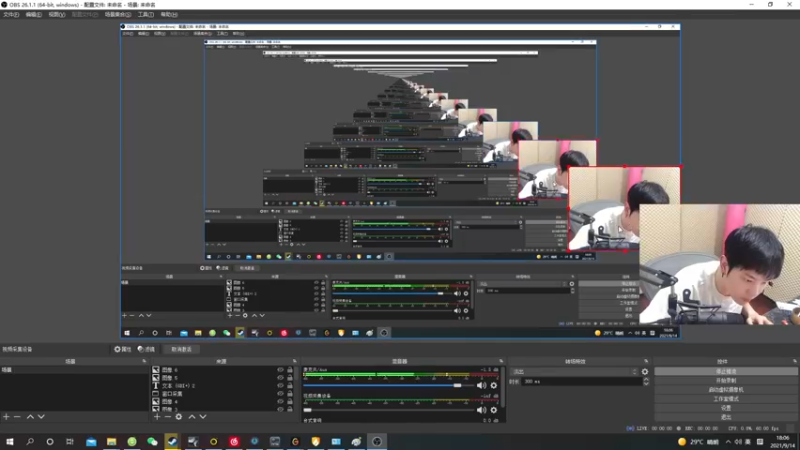Mute the 视频采集设备 audio speaker icon

[x=481, y=410]
